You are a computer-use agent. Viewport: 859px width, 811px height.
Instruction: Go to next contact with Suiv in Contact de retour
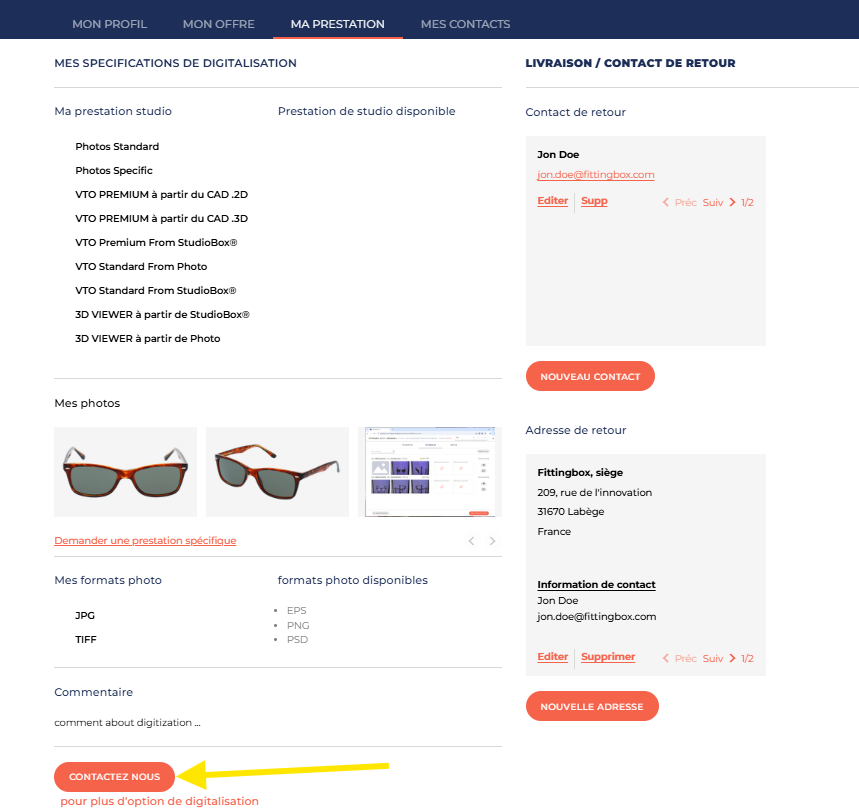click(719, 202)
